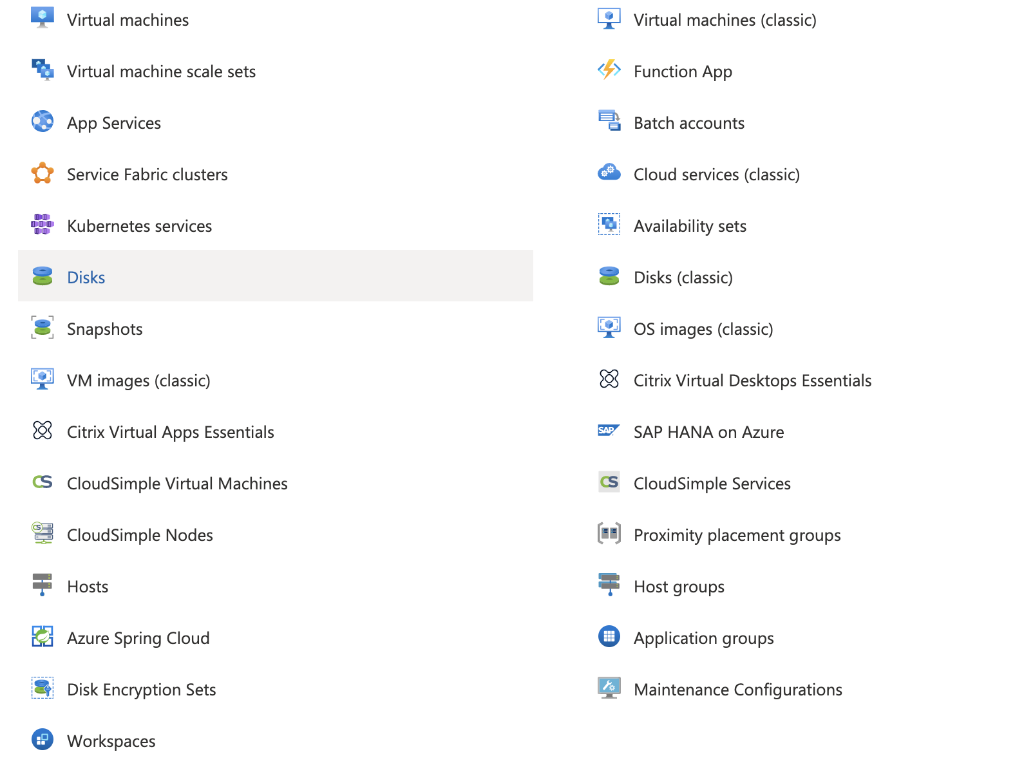Go to Application groups link
Viewport: 1024px width, 783px height.
point(705,639)
